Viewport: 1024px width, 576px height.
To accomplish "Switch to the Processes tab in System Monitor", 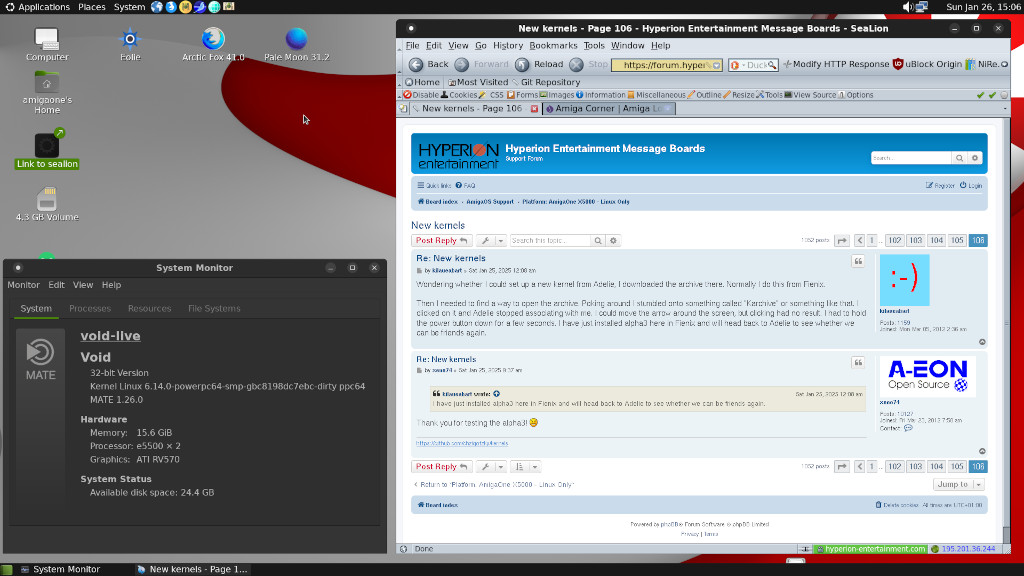I will tap(90, 308).
